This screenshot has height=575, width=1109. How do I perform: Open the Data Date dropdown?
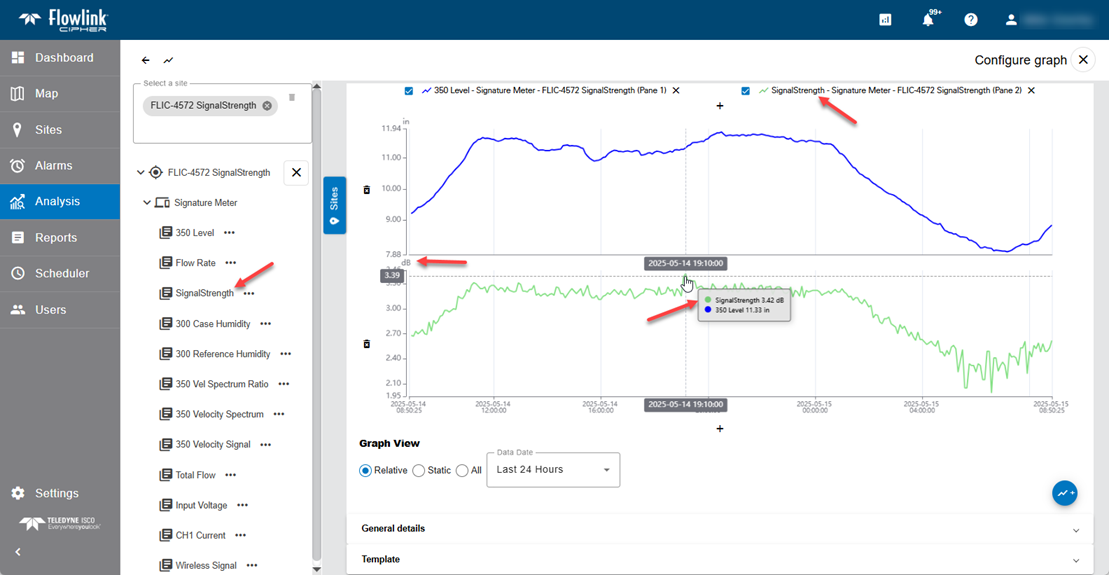553,470
